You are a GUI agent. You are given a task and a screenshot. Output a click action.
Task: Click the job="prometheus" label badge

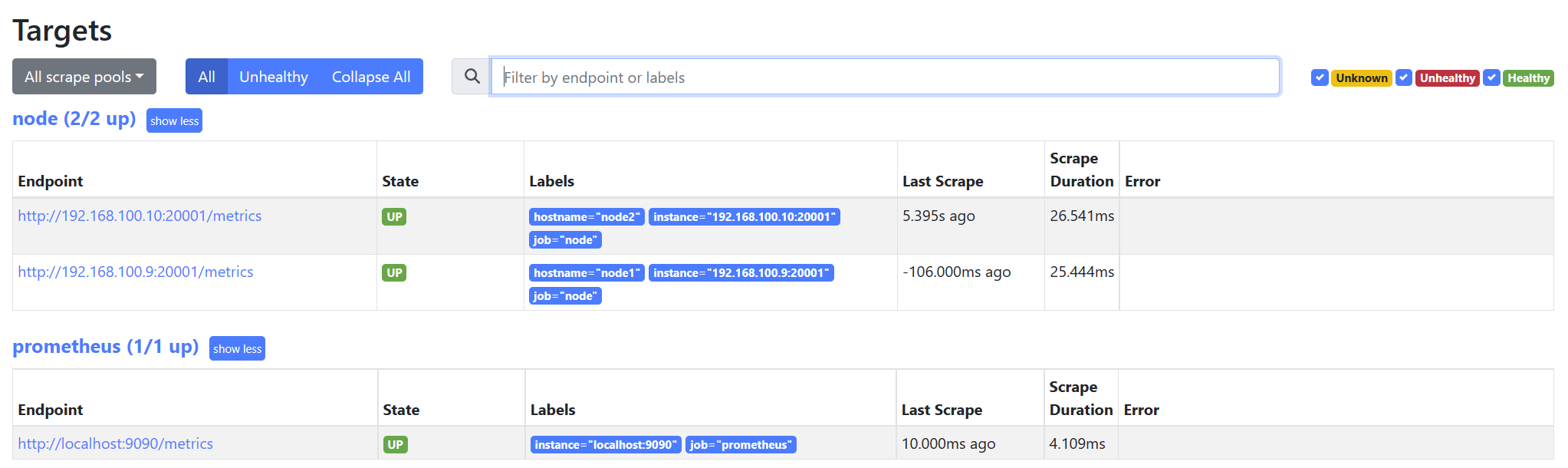pos(740,445)
